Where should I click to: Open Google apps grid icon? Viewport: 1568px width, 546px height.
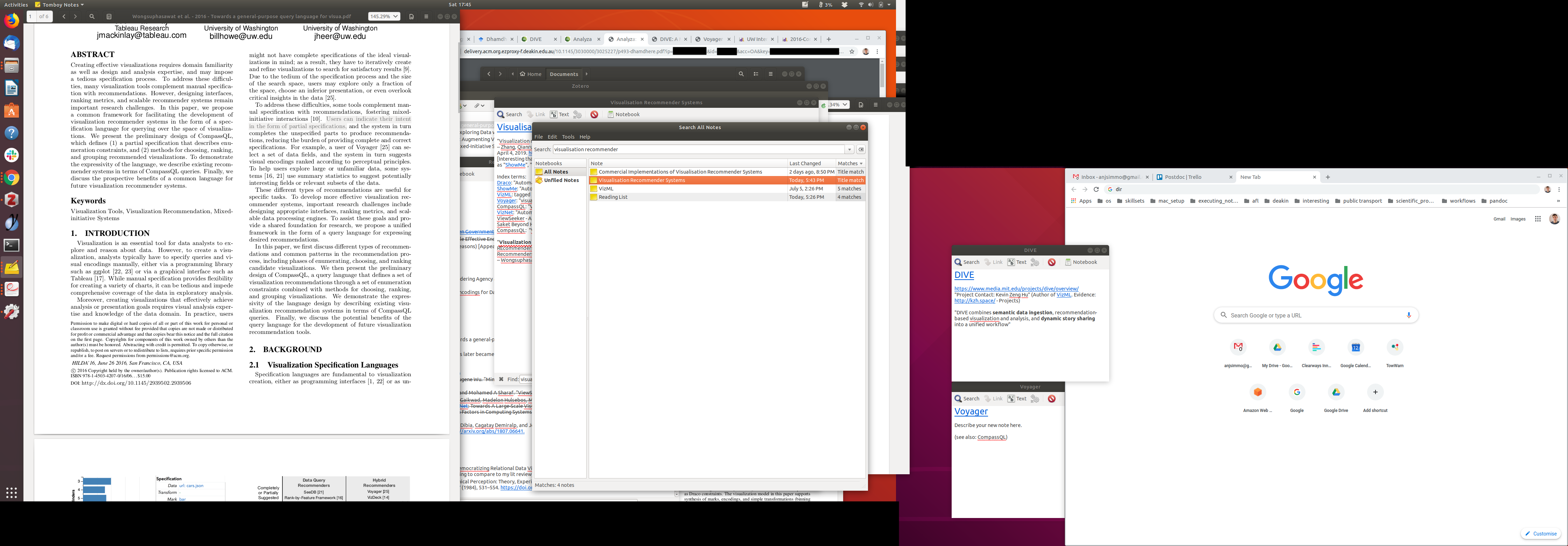pos(1538,219)
